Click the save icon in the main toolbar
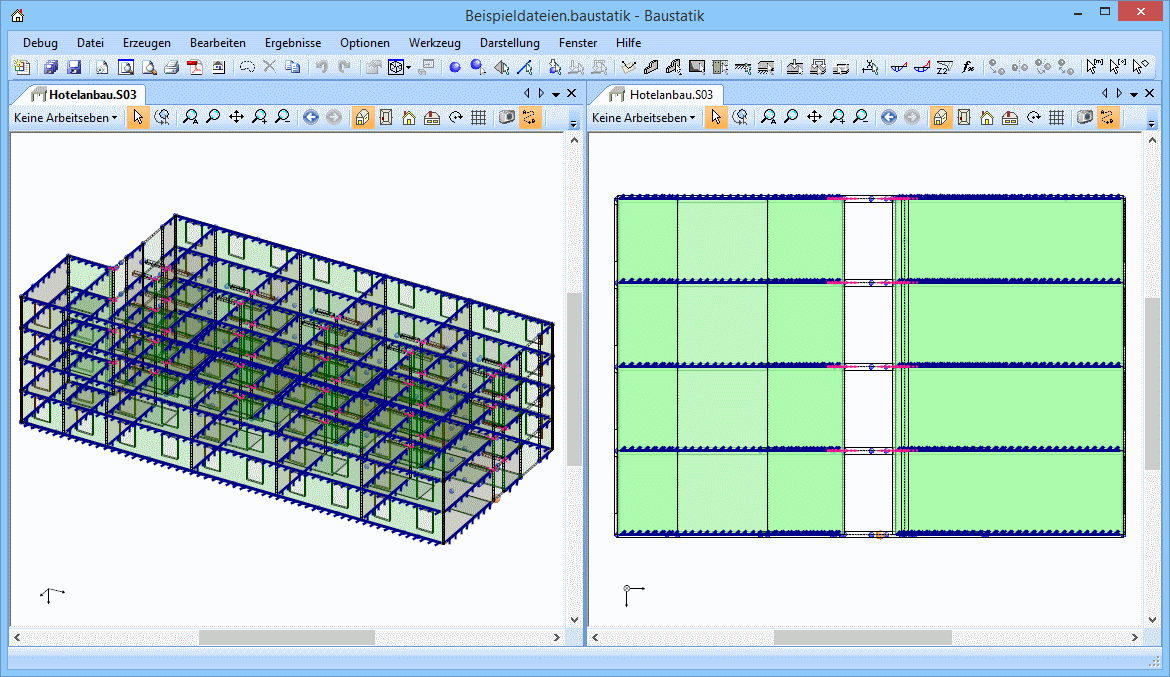The height and width of the screenshot is (677, 1170). [74, 67]
